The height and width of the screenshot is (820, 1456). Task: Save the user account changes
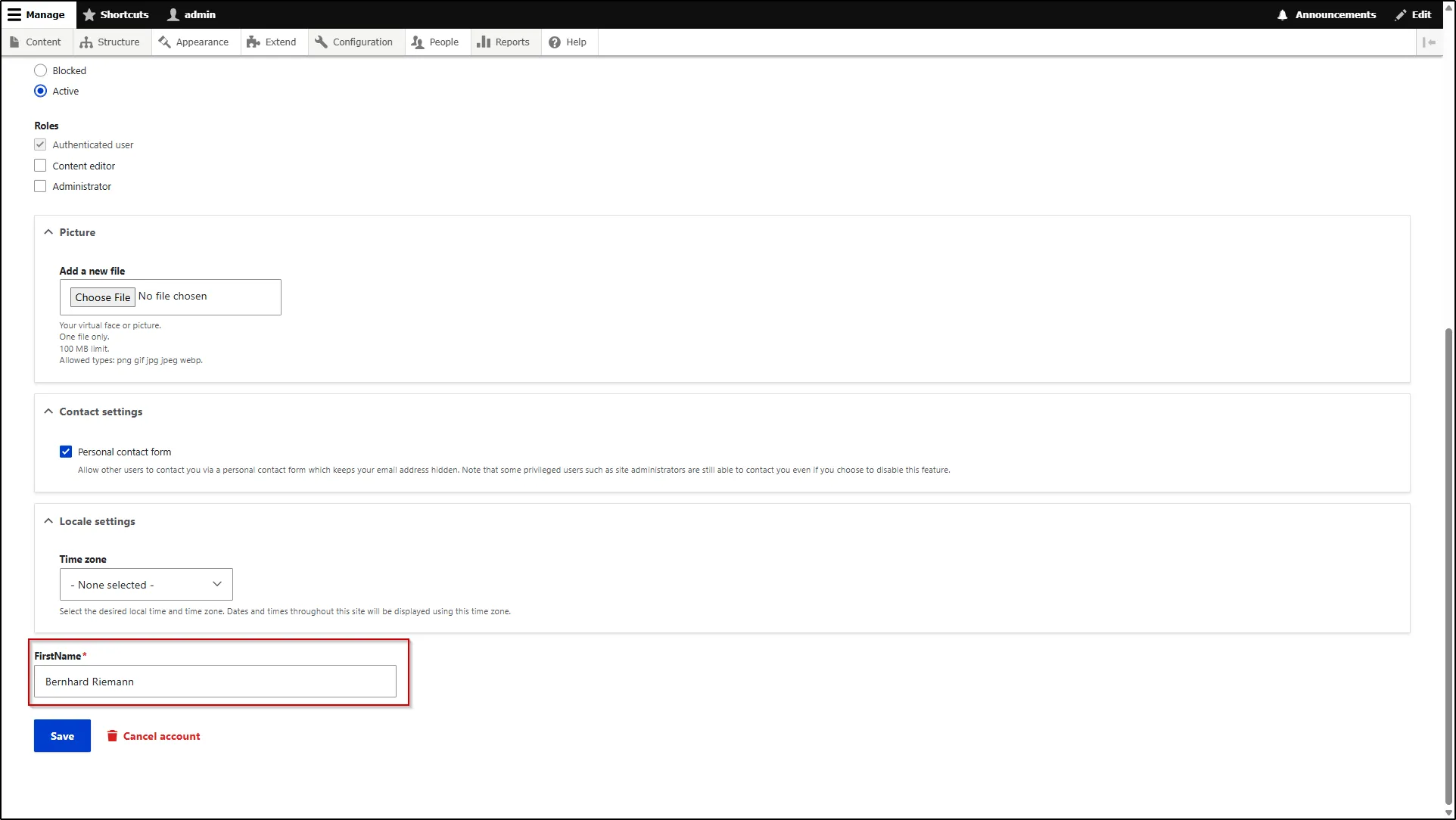[x=61, y=735]
